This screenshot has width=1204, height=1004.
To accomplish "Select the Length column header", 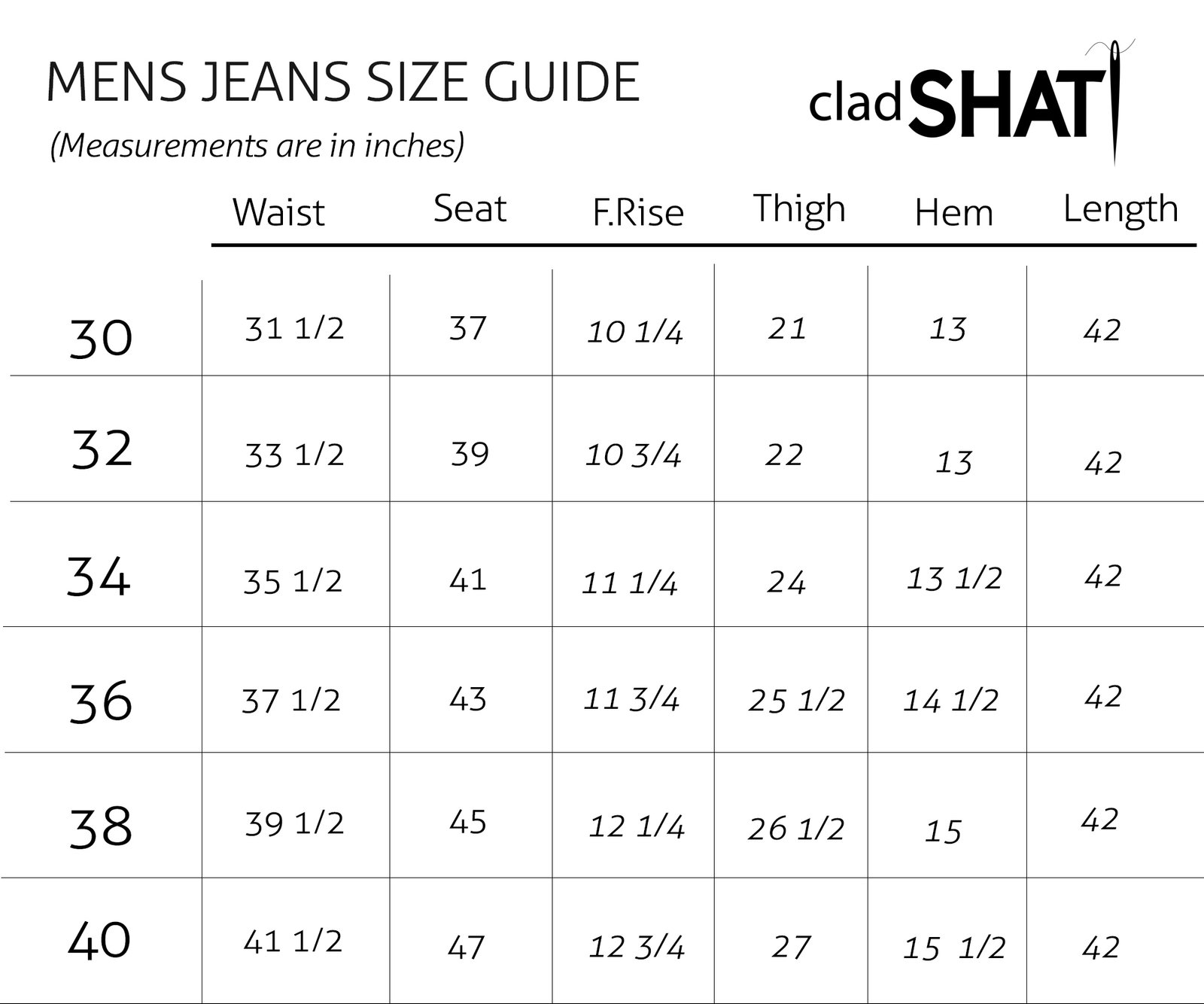I will (1120, 208).
